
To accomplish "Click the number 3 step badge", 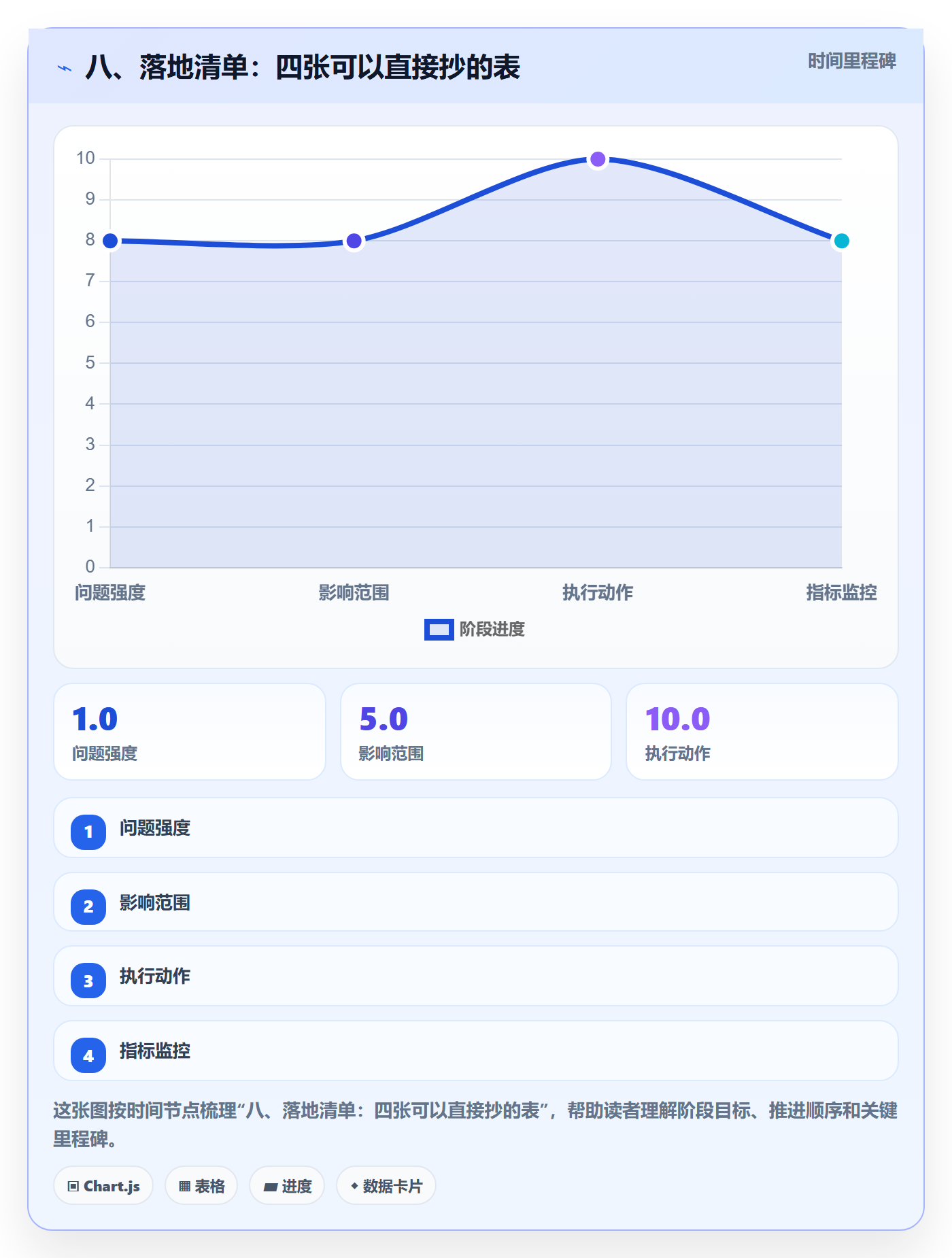I will click(88, 981).
